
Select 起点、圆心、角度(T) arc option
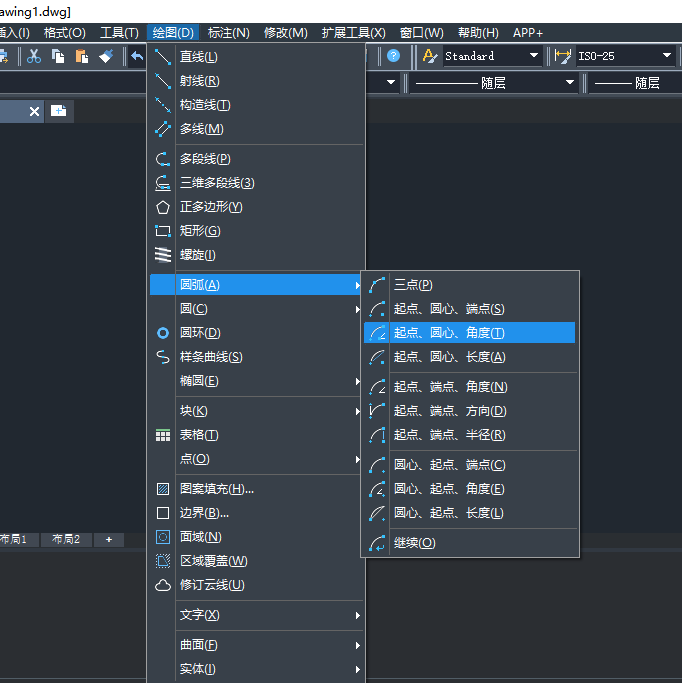point(470,333)
